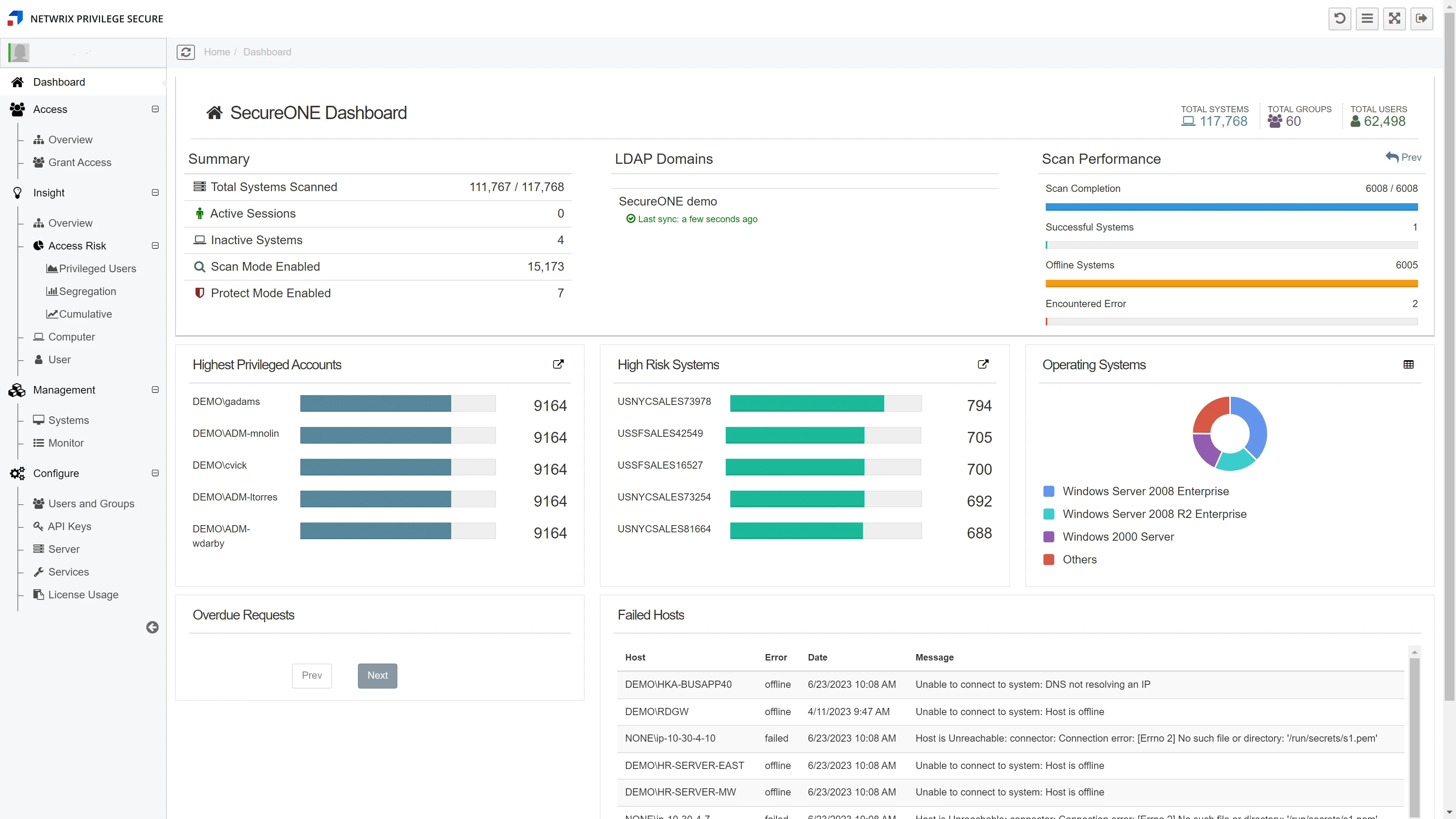Click the DEMO\gadams account bar
Image resolution: width=1456 pixels, height=819 pixels.
click(398, 403)
